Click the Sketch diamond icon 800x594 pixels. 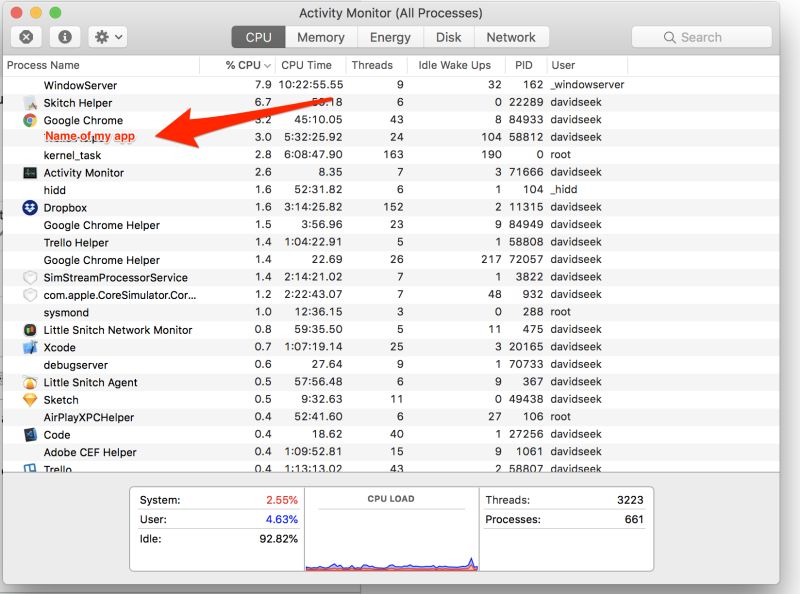pos(30,400)
